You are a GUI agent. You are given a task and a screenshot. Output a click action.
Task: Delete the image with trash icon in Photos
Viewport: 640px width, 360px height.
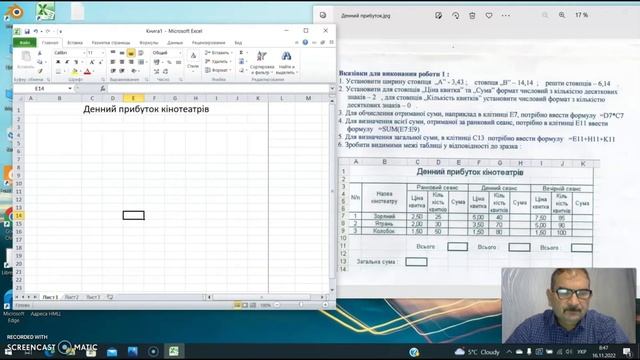472,16
